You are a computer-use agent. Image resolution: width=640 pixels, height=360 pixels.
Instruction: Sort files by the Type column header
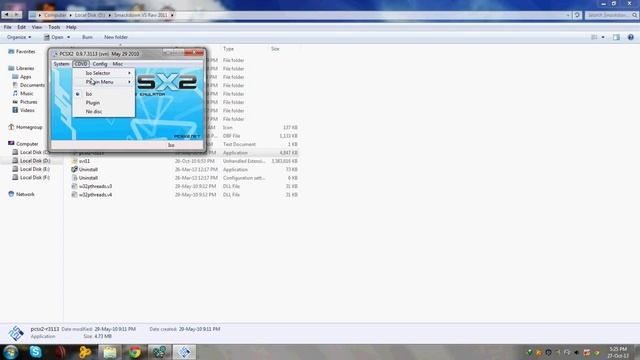click(229, 49)
